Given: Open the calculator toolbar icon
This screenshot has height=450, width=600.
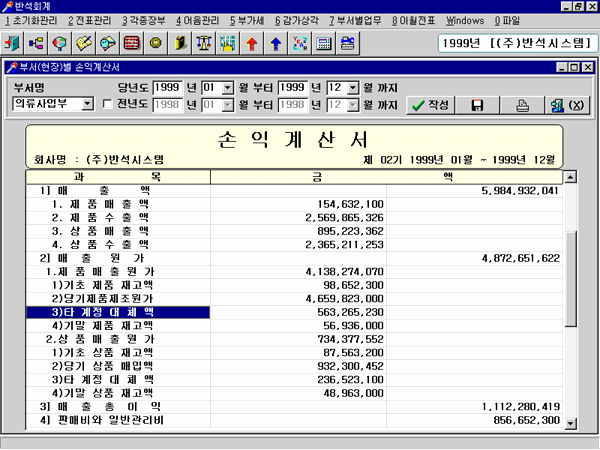Looking at the screenshot, I should click(x=323, y=43).
